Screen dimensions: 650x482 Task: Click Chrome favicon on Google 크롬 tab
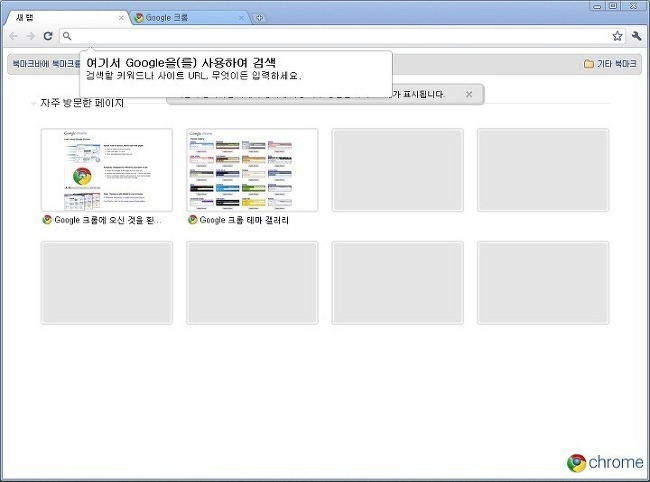[x=139, y=18]
